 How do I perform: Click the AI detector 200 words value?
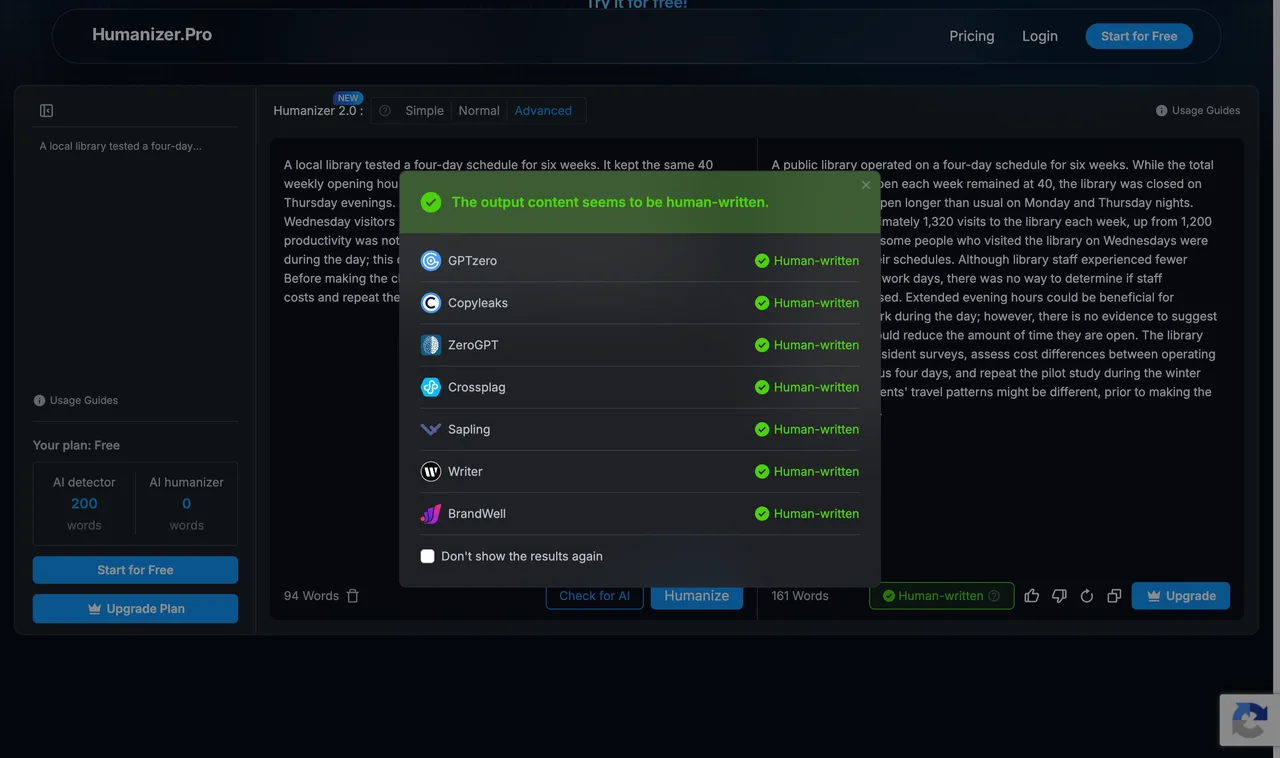click(x=84, y=504)
